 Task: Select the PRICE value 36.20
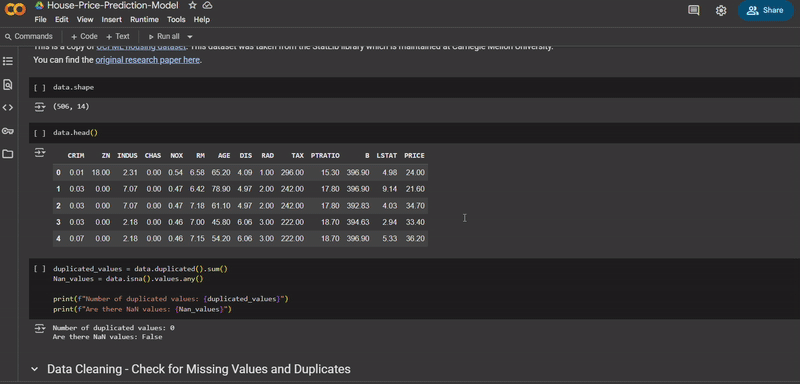click(415, 239)
